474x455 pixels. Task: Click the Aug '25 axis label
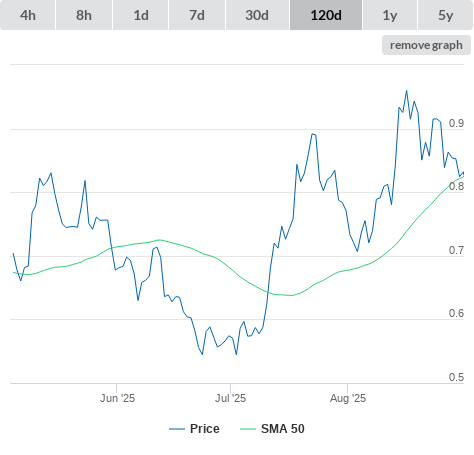click(348, 398)
